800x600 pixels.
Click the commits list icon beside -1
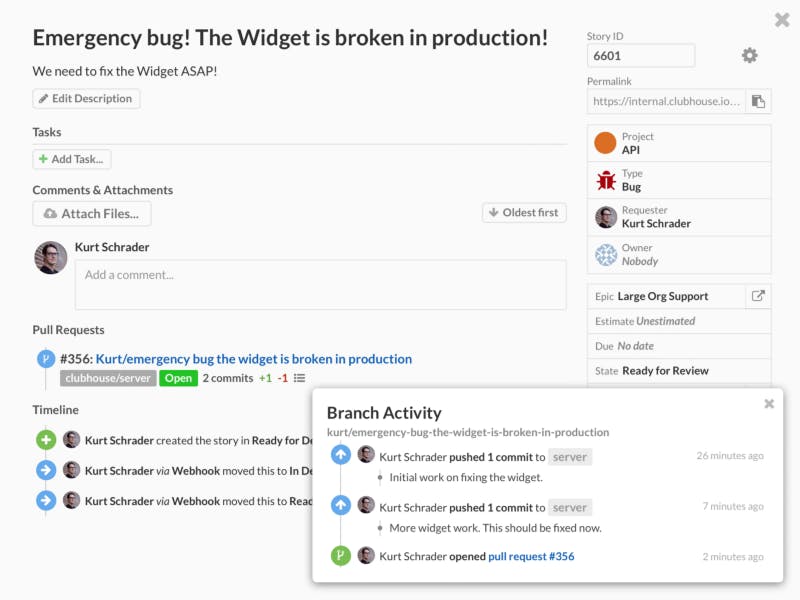(299, 378)
